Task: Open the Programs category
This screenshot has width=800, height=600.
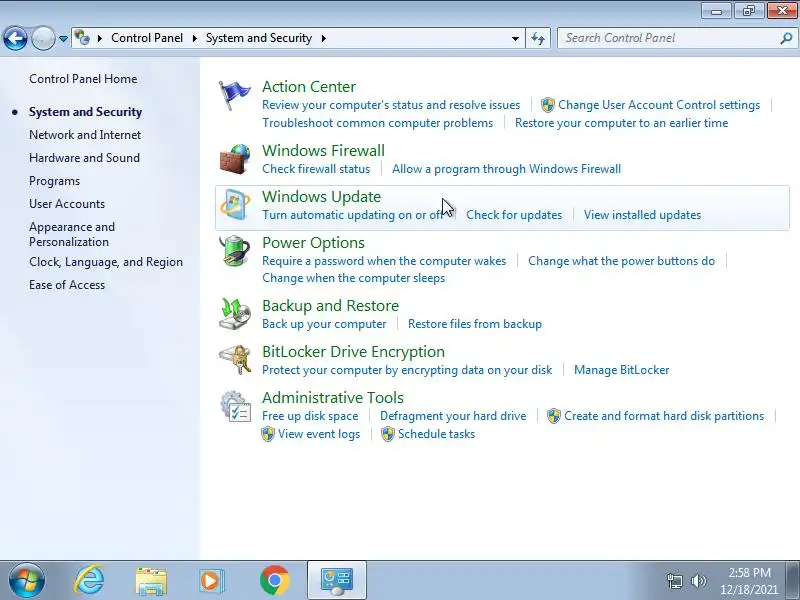Action: 55,181
